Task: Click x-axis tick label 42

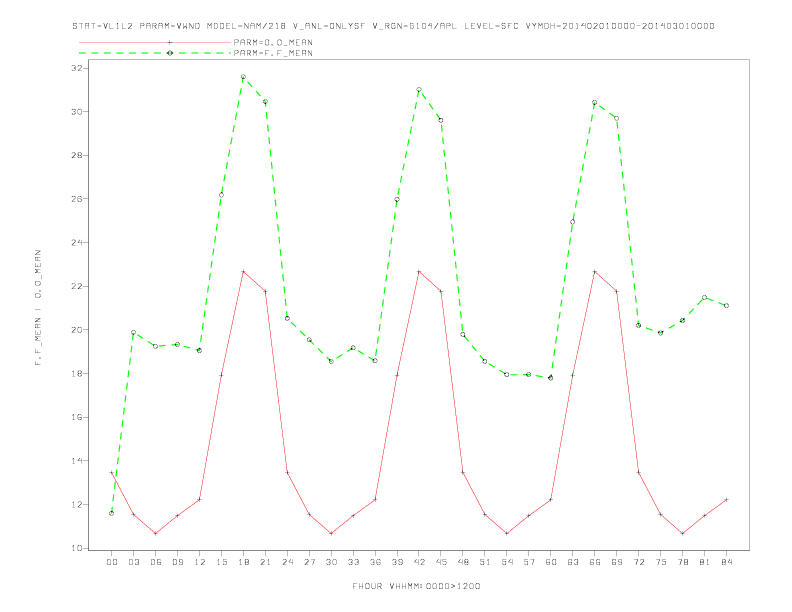Action: coord(419,562)
